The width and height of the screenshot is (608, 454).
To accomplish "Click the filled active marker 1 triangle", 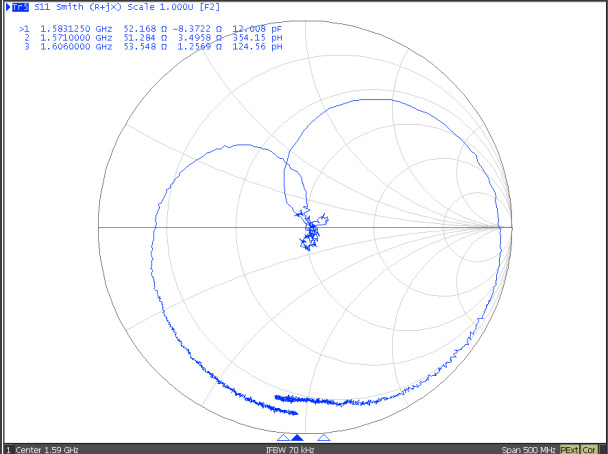I will pos(297,437).
